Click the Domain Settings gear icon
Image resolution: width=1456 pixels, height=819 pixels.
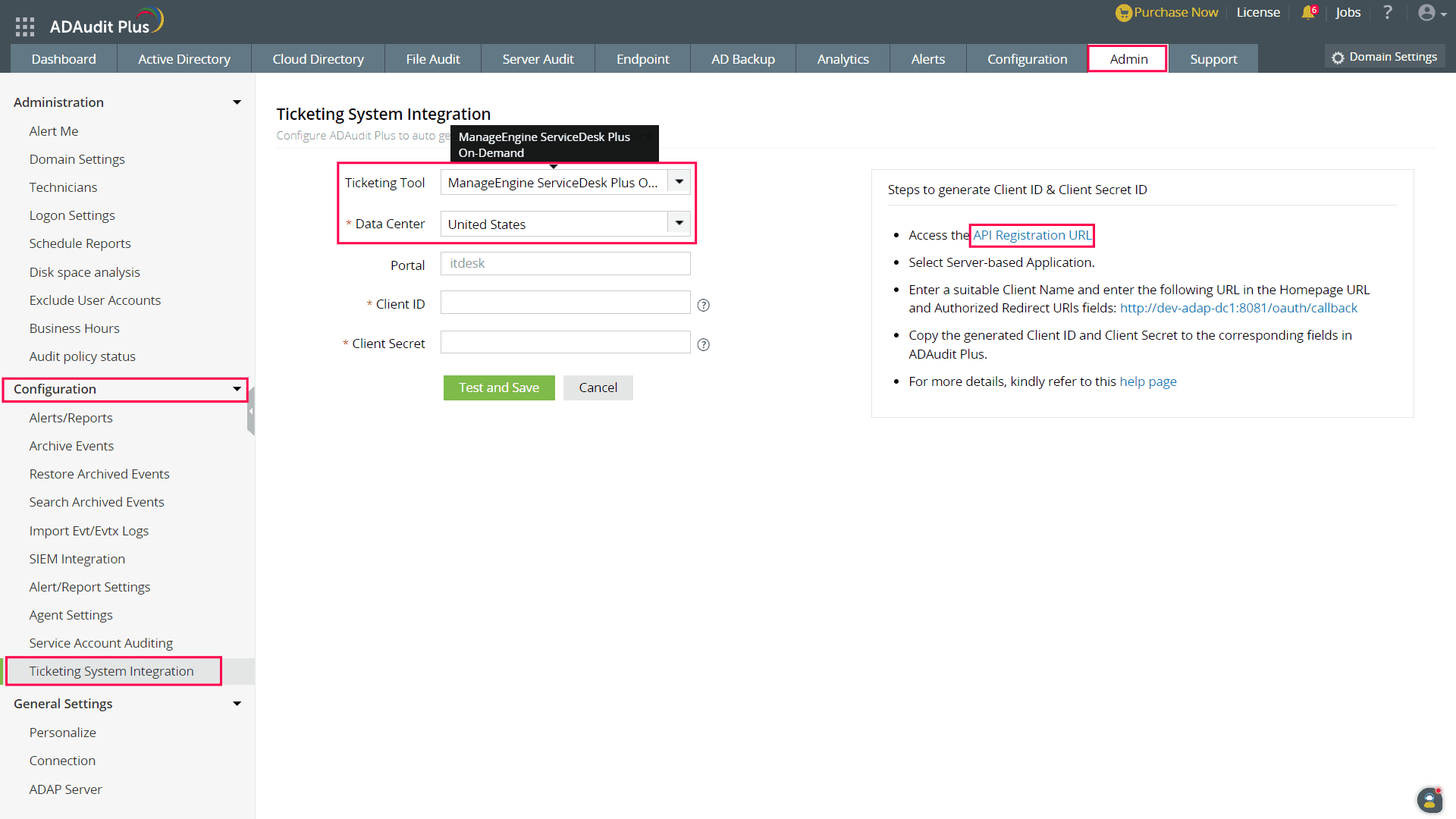click(1338, 56)
